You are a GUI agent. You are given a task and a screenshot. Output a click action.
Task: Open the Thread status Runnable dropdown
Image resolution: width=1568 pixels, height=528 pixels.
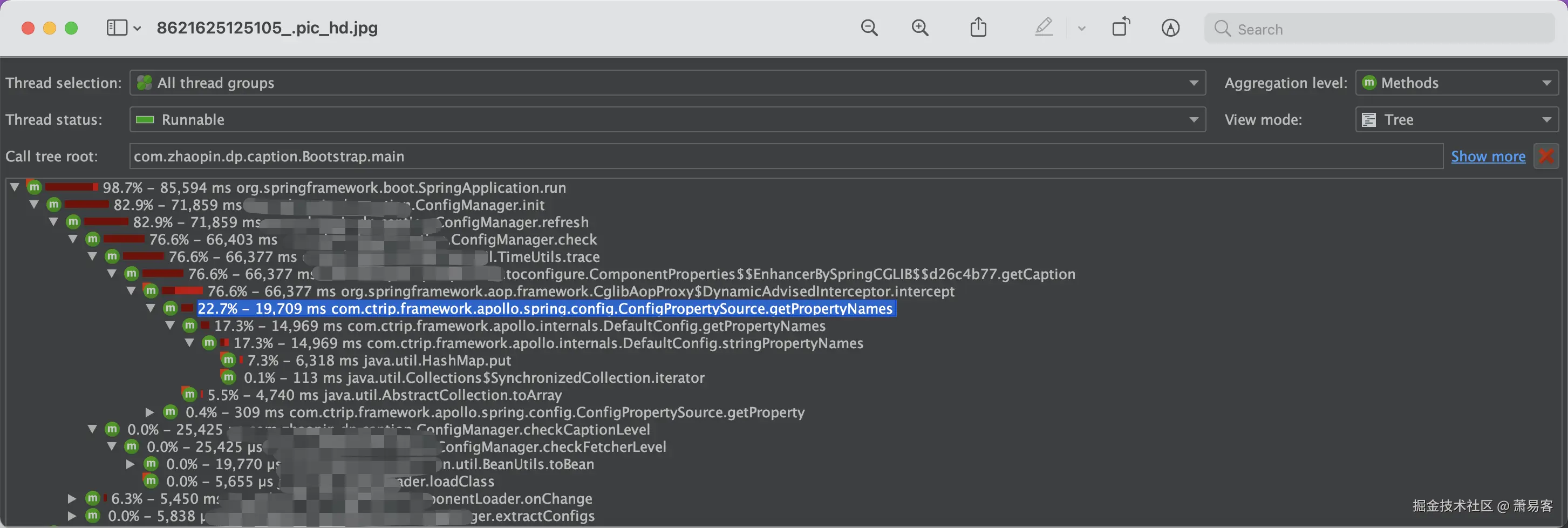(667, 119)
